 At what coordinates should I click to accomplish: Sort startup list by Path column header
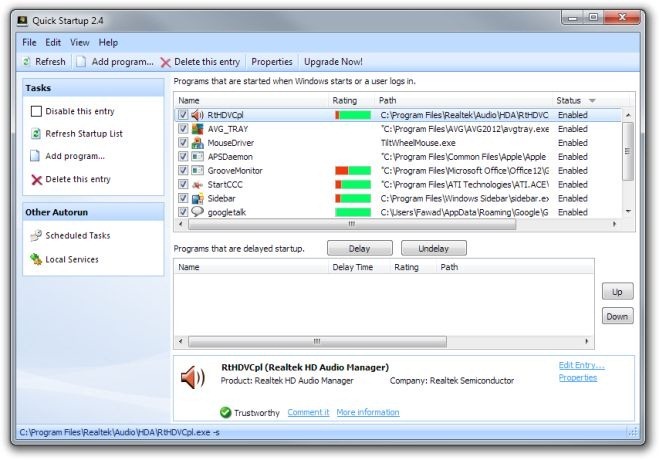(463, 100)
